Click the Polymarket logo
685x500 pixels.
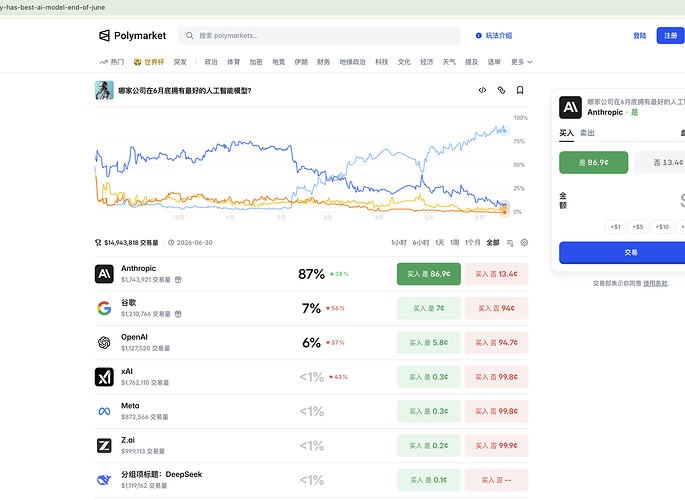click(x=132, y=35)
